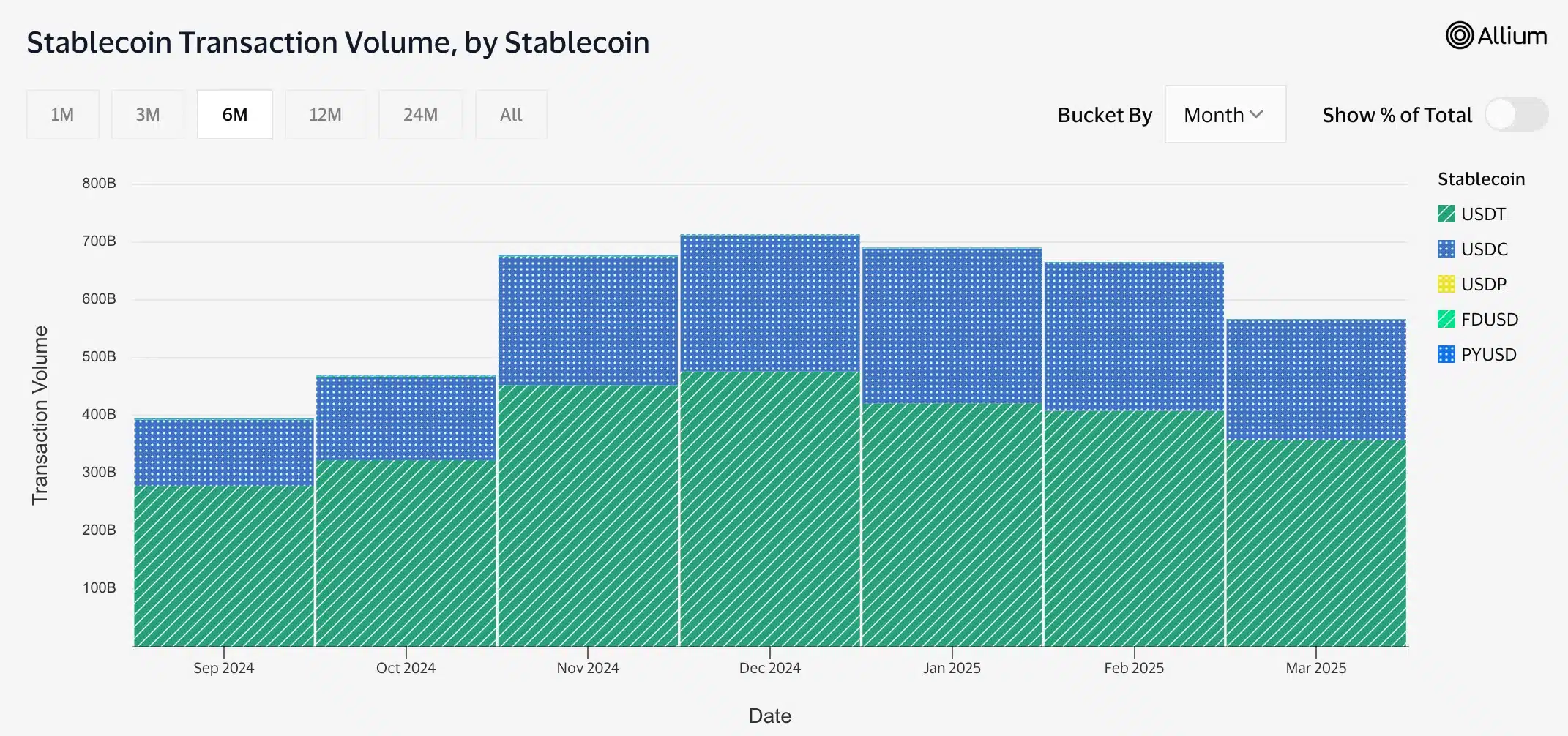Click the FDUSD legend icon
Image resolution: width=1568 pixels, height=736 pixels.
pos(1446,319)
